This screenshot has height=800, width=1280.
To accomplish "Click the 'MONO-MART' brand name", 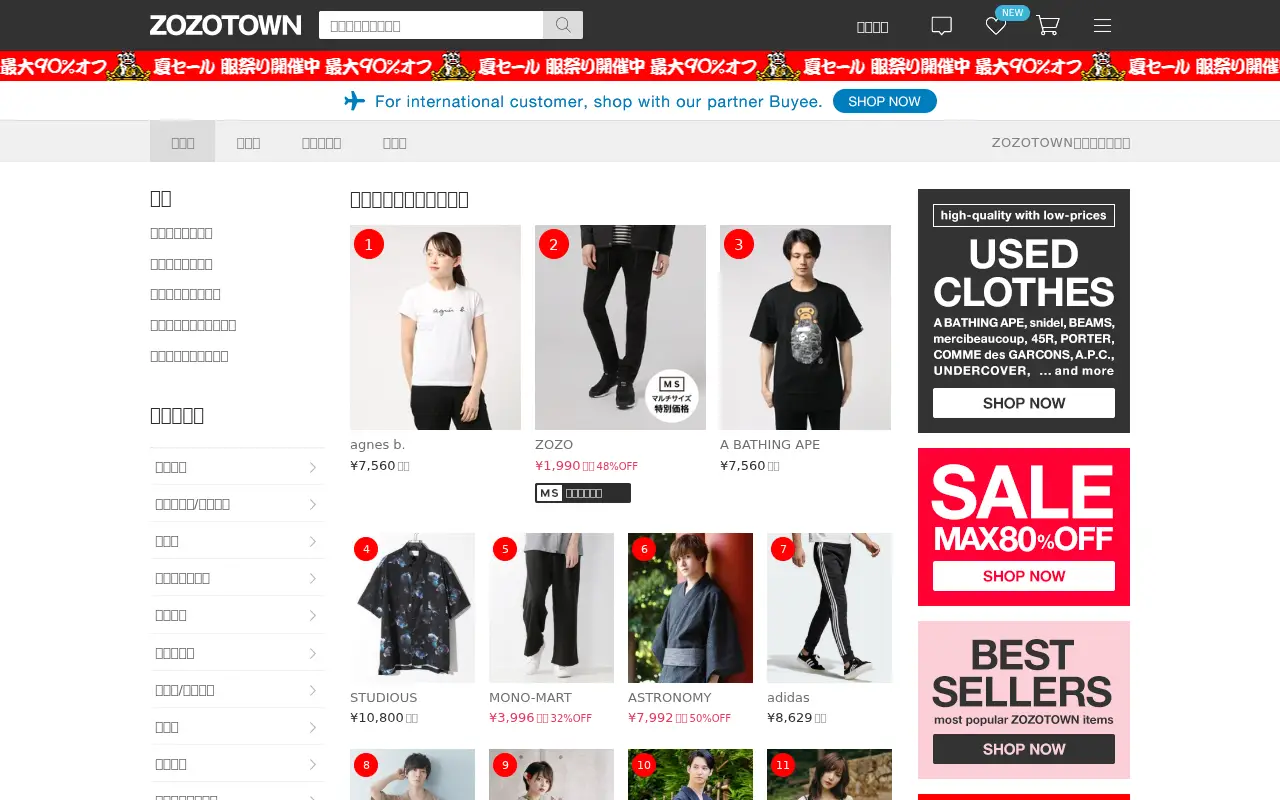I will pyautogui.click(x=530, y=698).
